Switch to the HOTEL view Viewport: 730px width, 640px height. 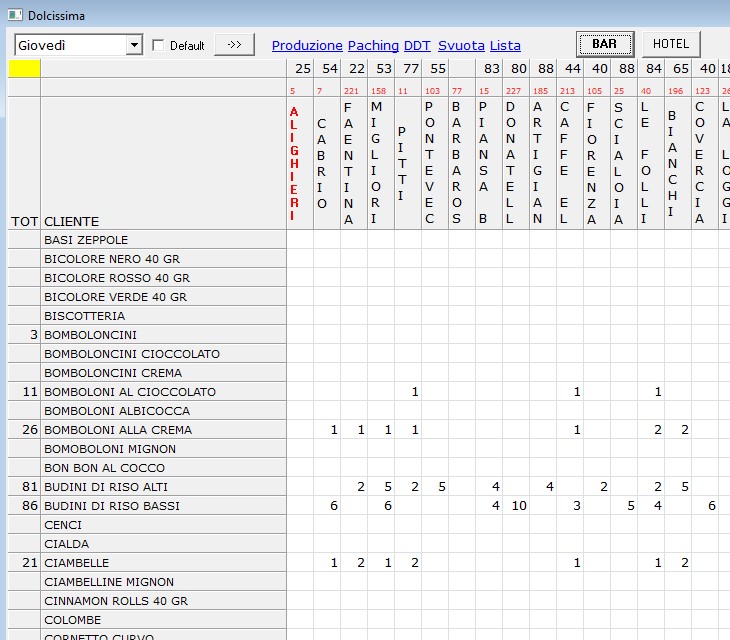click(x=671, y=44)
